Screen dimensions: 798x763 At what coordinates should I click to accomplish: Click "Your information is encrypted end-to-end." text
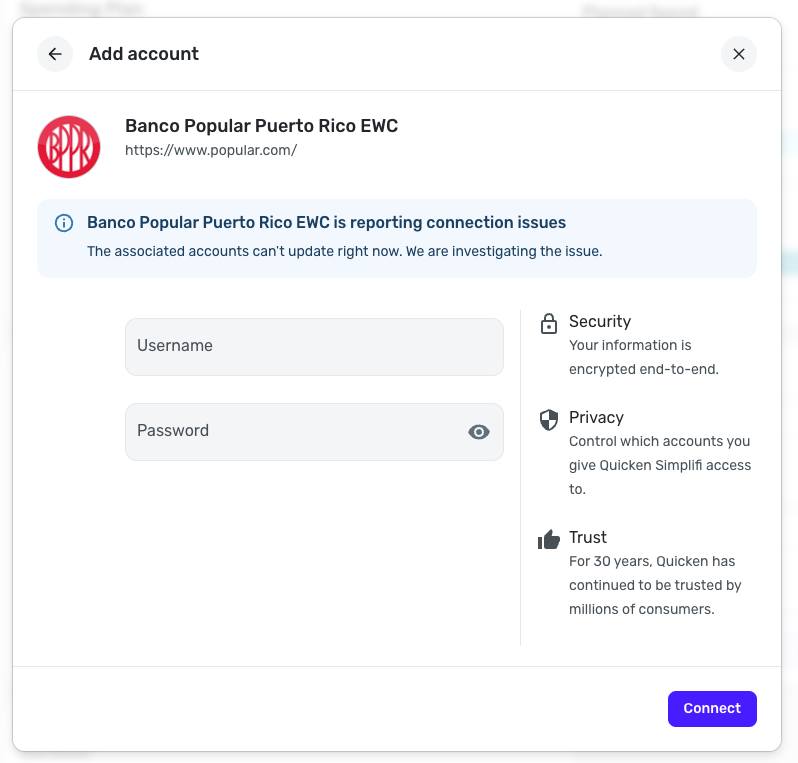tap(644, 357)
